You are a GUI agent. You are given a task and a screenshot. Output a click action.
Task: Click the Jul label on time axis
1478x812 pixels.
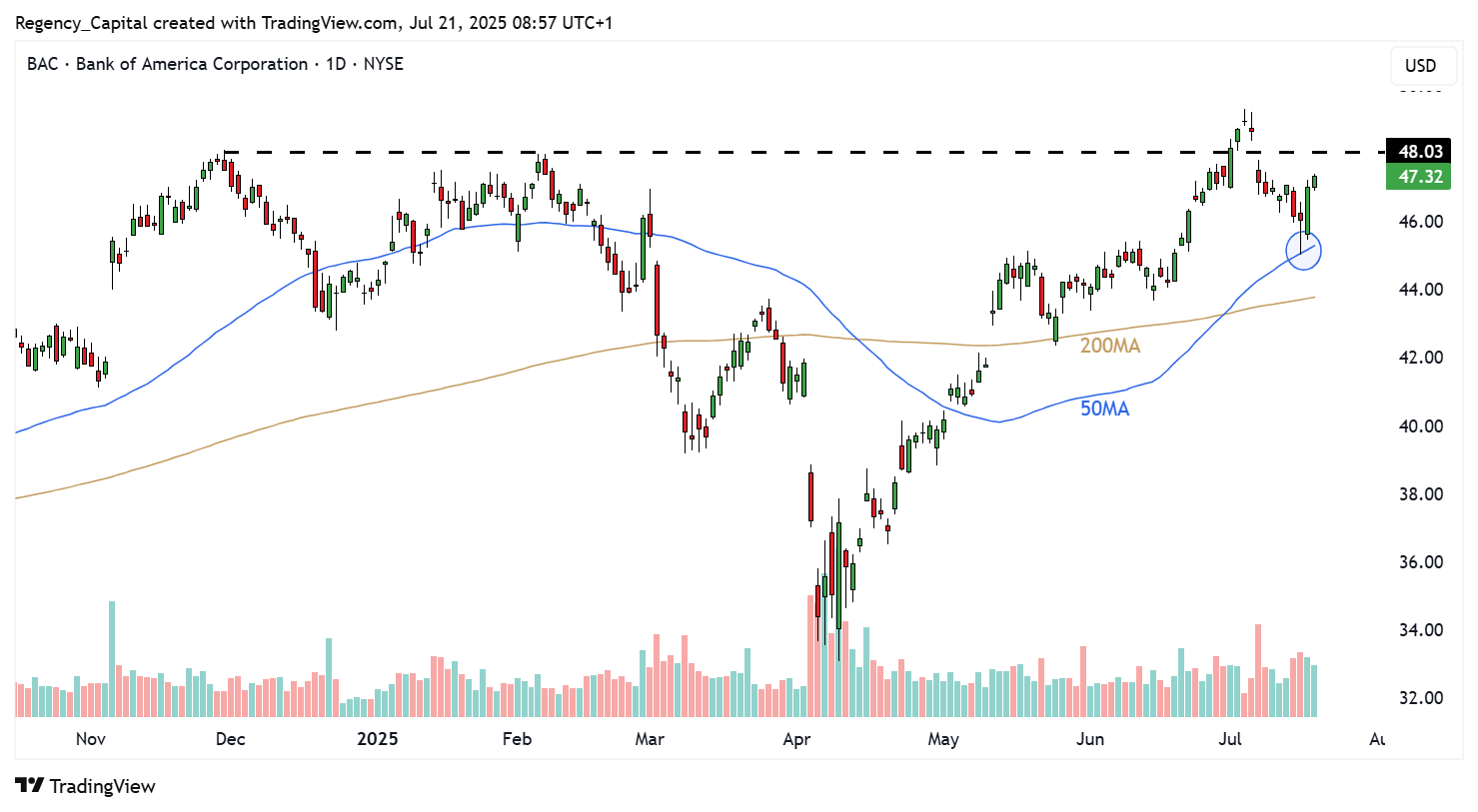point(1230,739)
